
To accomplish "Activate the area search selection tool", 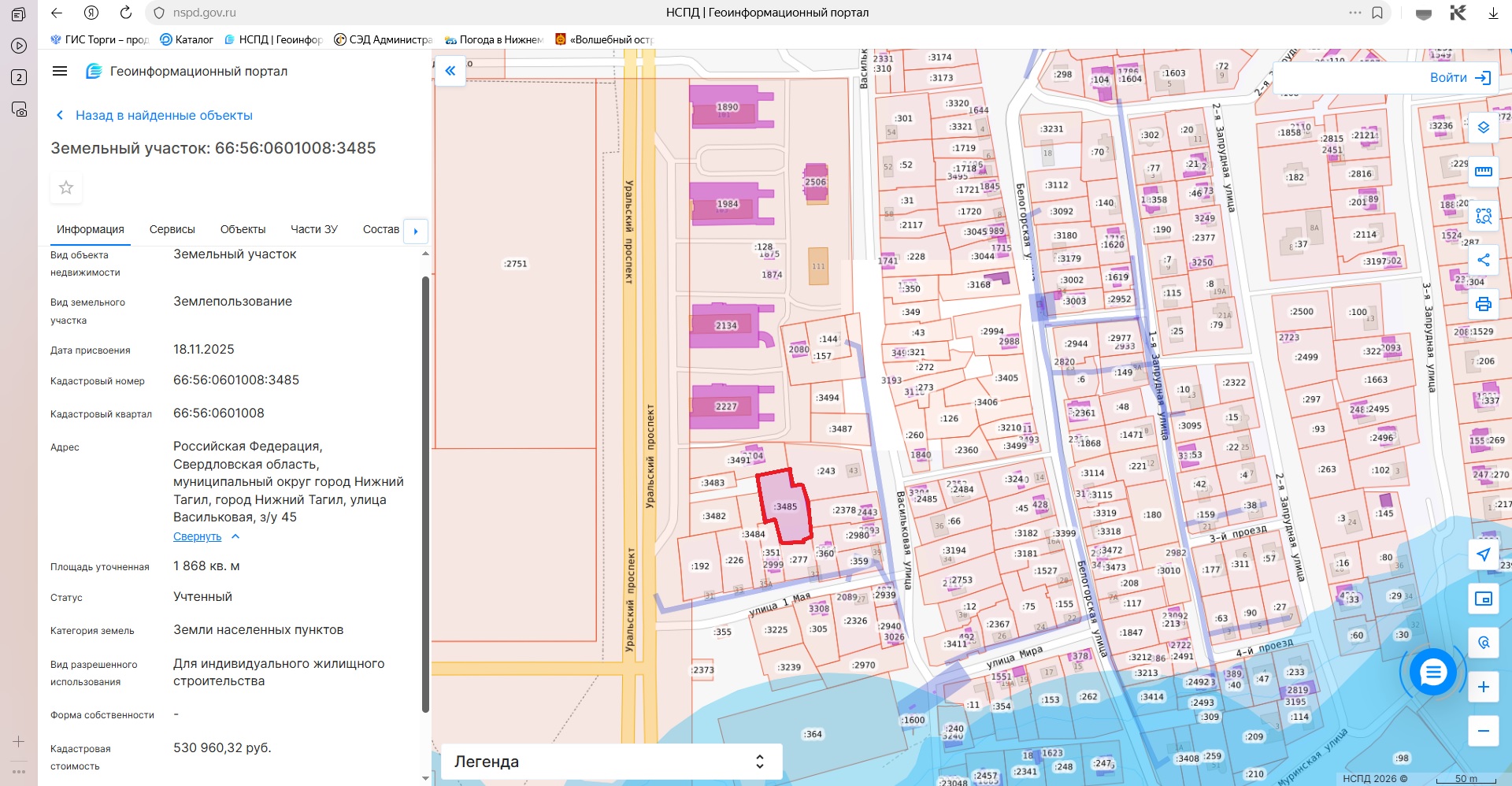I will coord(1484,216).
